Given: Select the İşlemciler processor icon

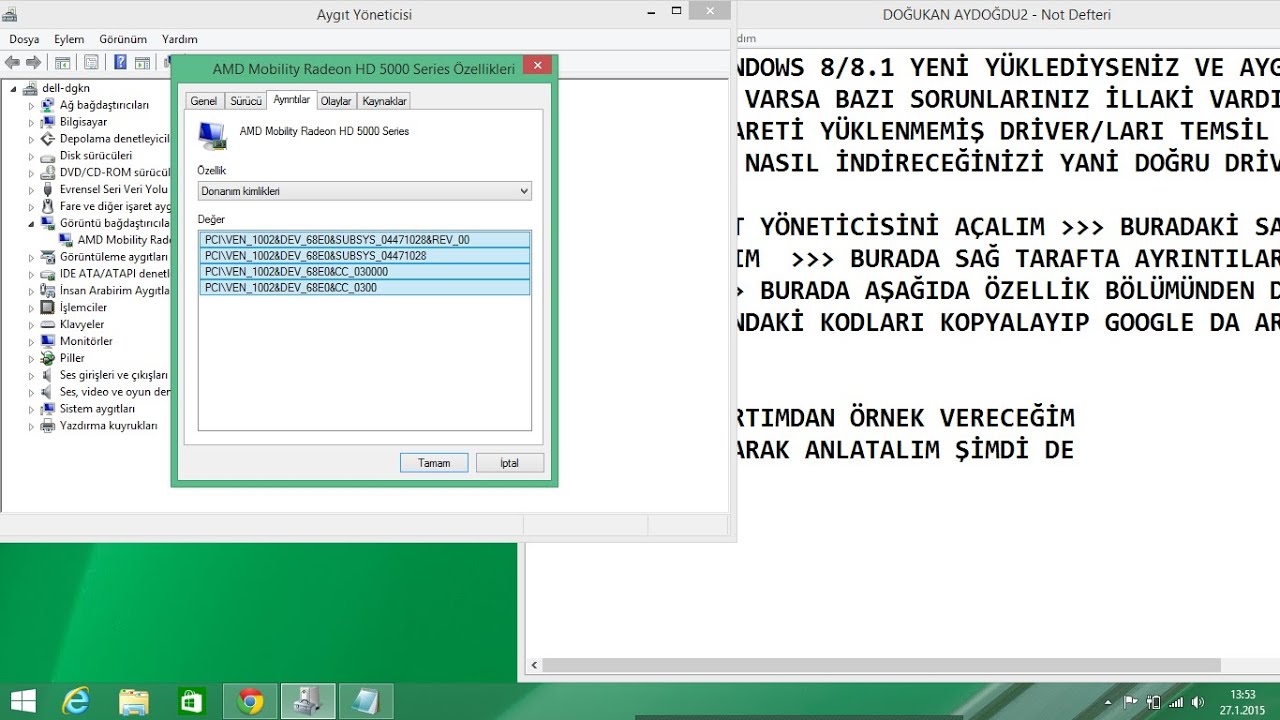Looking at the screenshot, I should click(x=48, y=308).
